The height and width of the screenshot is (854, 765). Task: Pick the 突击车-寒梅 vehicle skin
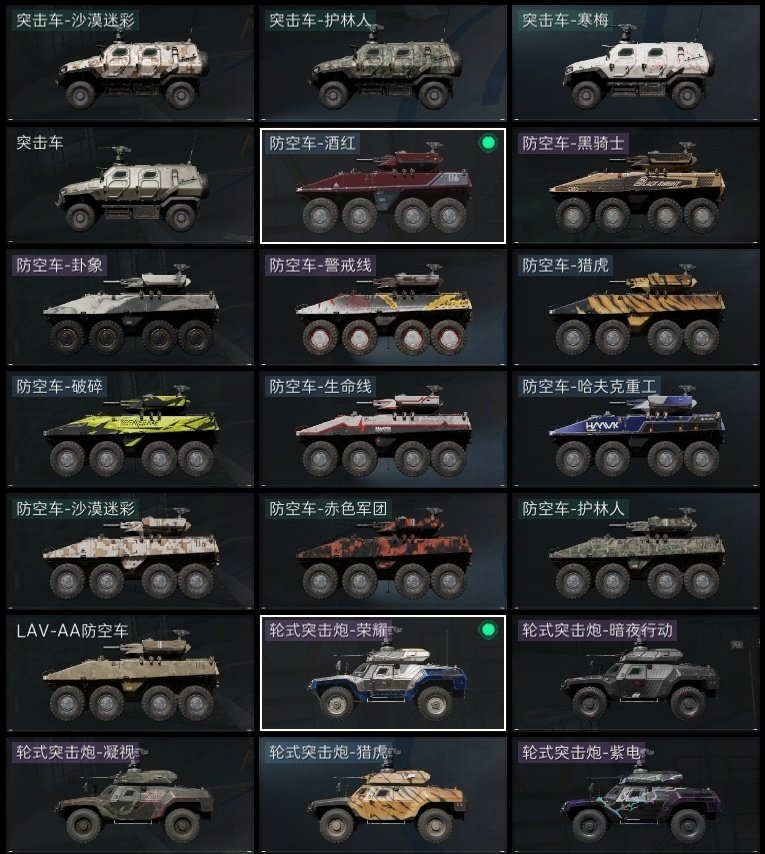pos(635,63)
